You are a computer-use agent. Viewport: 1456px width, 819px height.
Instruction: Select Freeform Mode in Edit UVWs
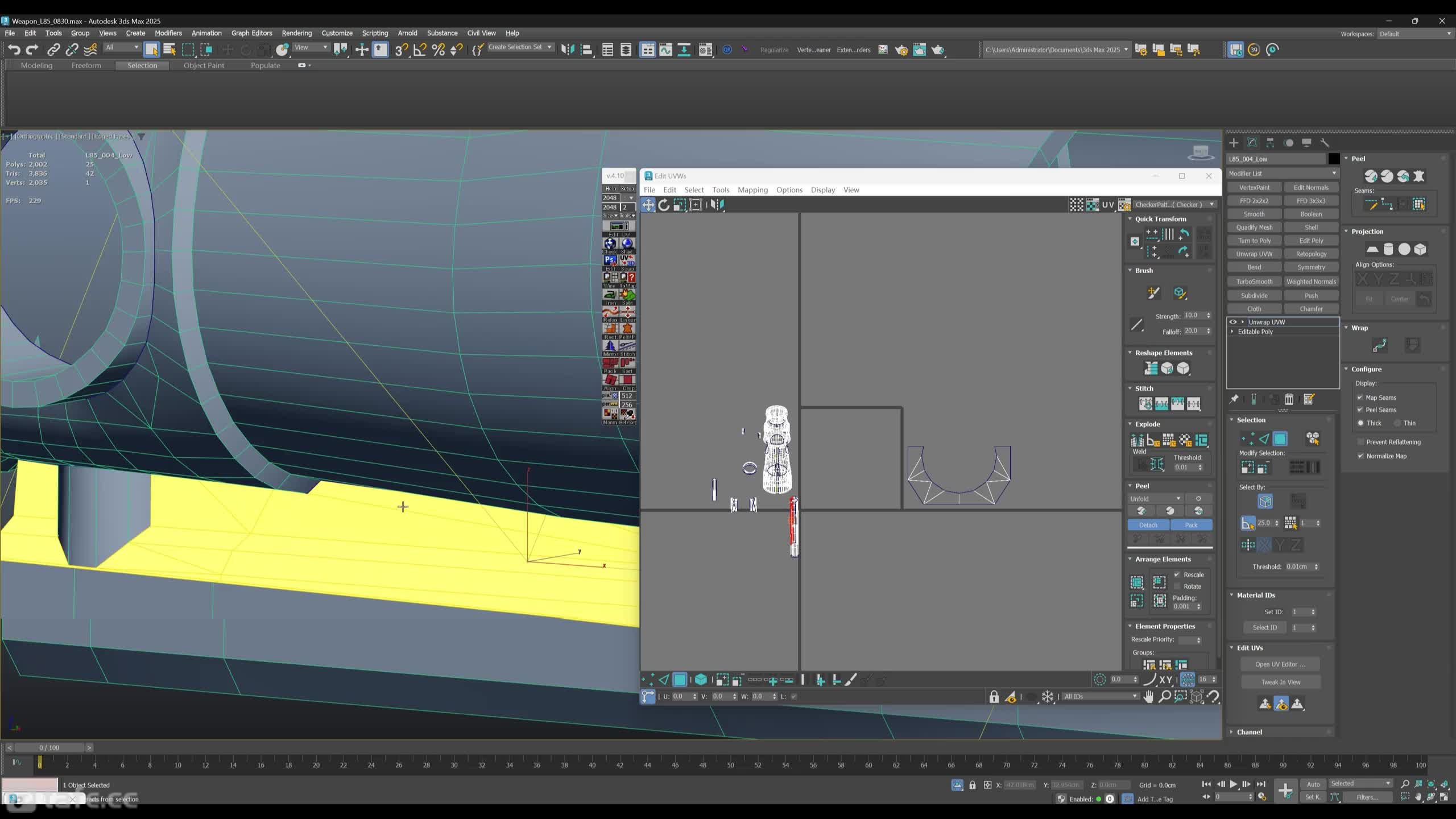[x=696, y=205]
